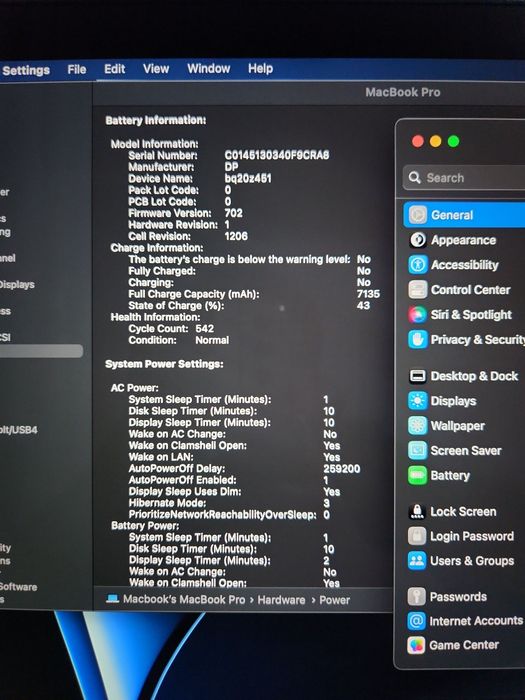Open the Edit menu
Image resolution: width=525 pixels, height=700 pixels.
click(114, 69)
